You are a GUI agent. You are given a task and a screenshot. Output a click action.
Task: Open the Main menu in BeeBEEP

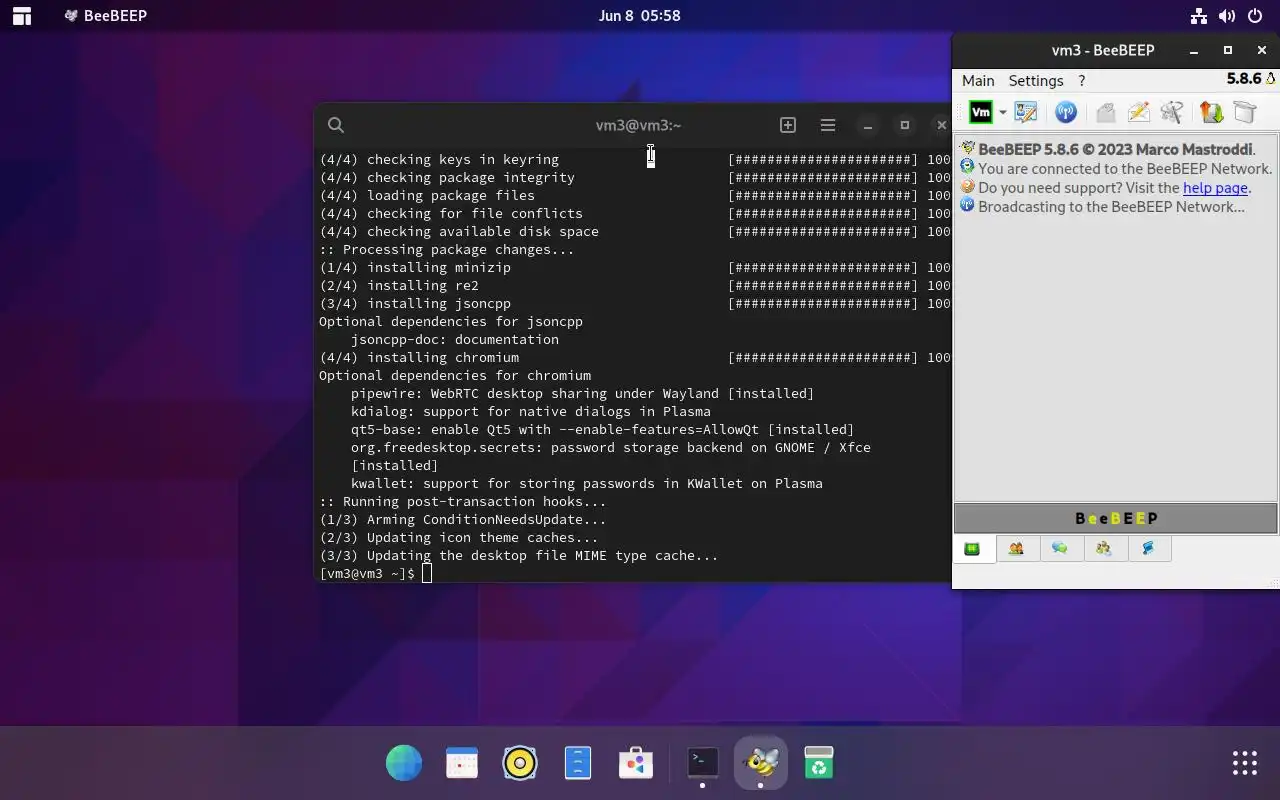pyautogui.click(x=978, y=81)
